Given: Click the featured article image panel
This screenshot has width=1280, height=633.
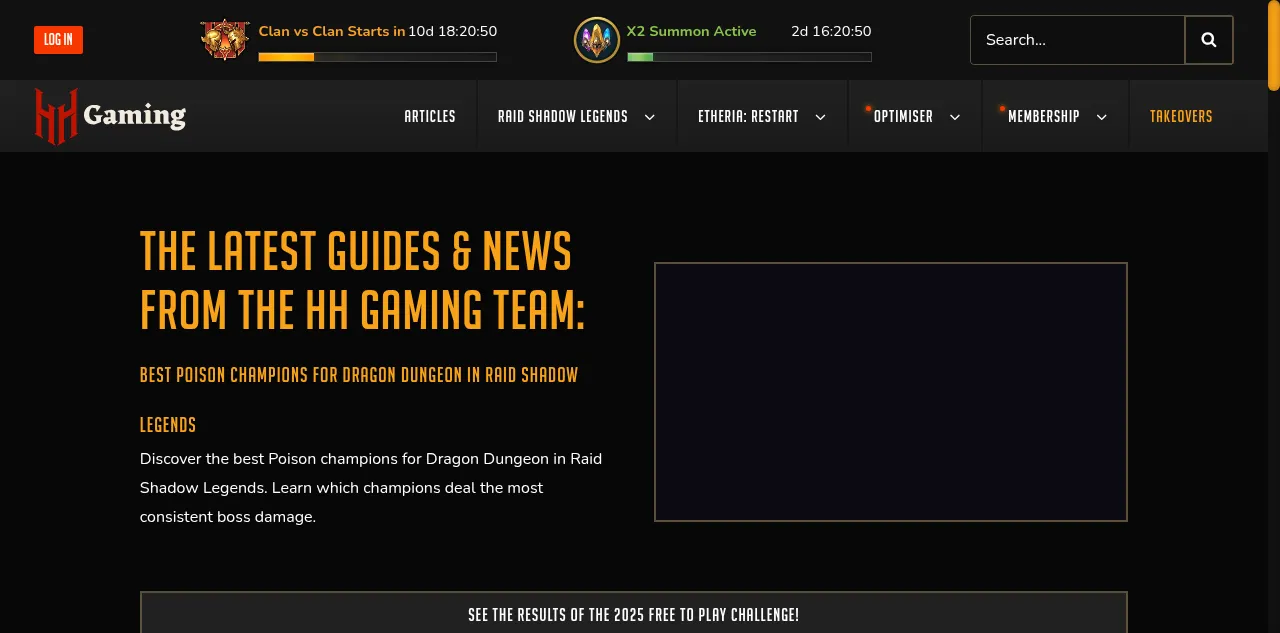Looking at the screenshot, I should [x=891, y=392].
